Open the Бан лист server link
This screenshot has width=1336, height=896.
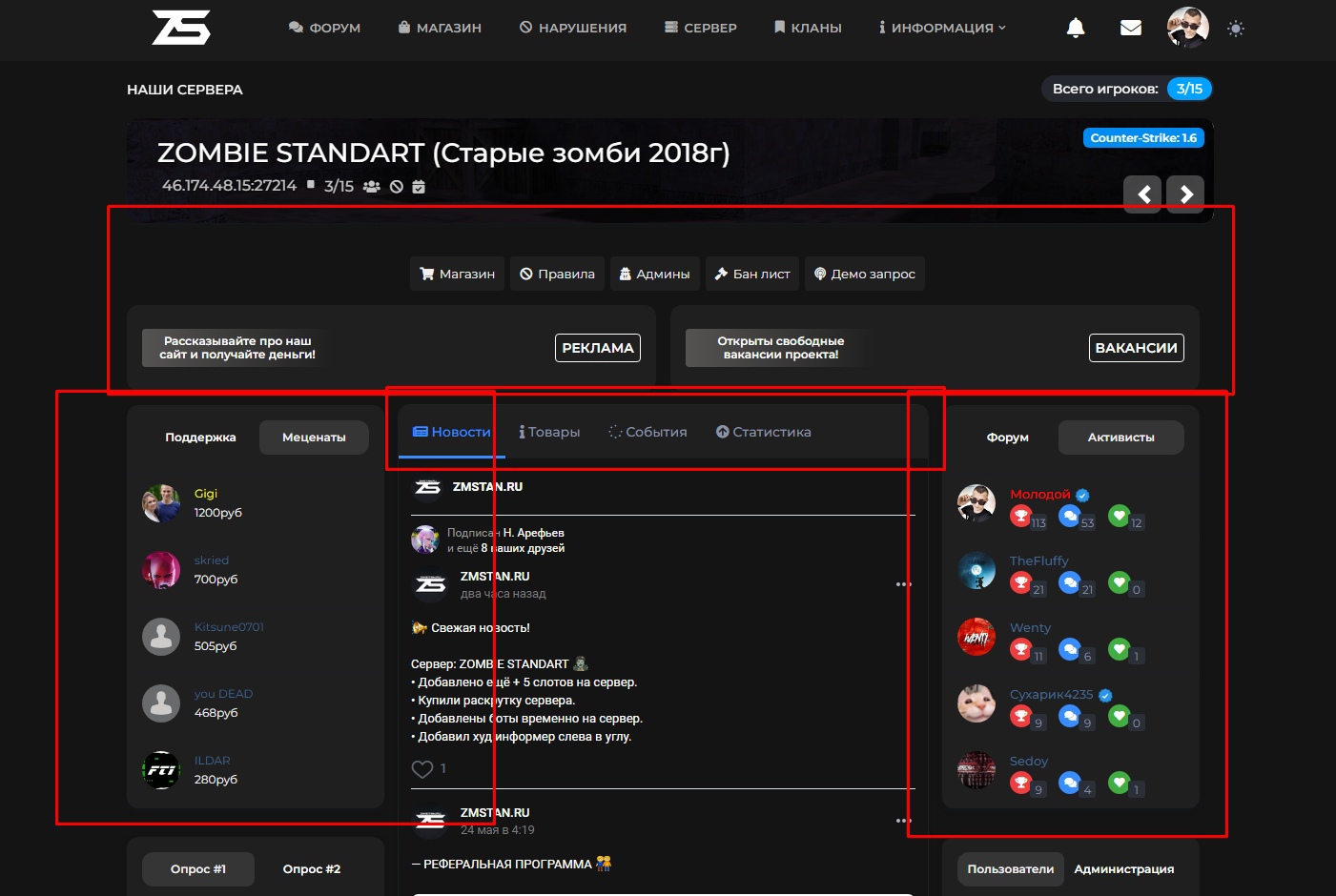(x=752, y=274)
